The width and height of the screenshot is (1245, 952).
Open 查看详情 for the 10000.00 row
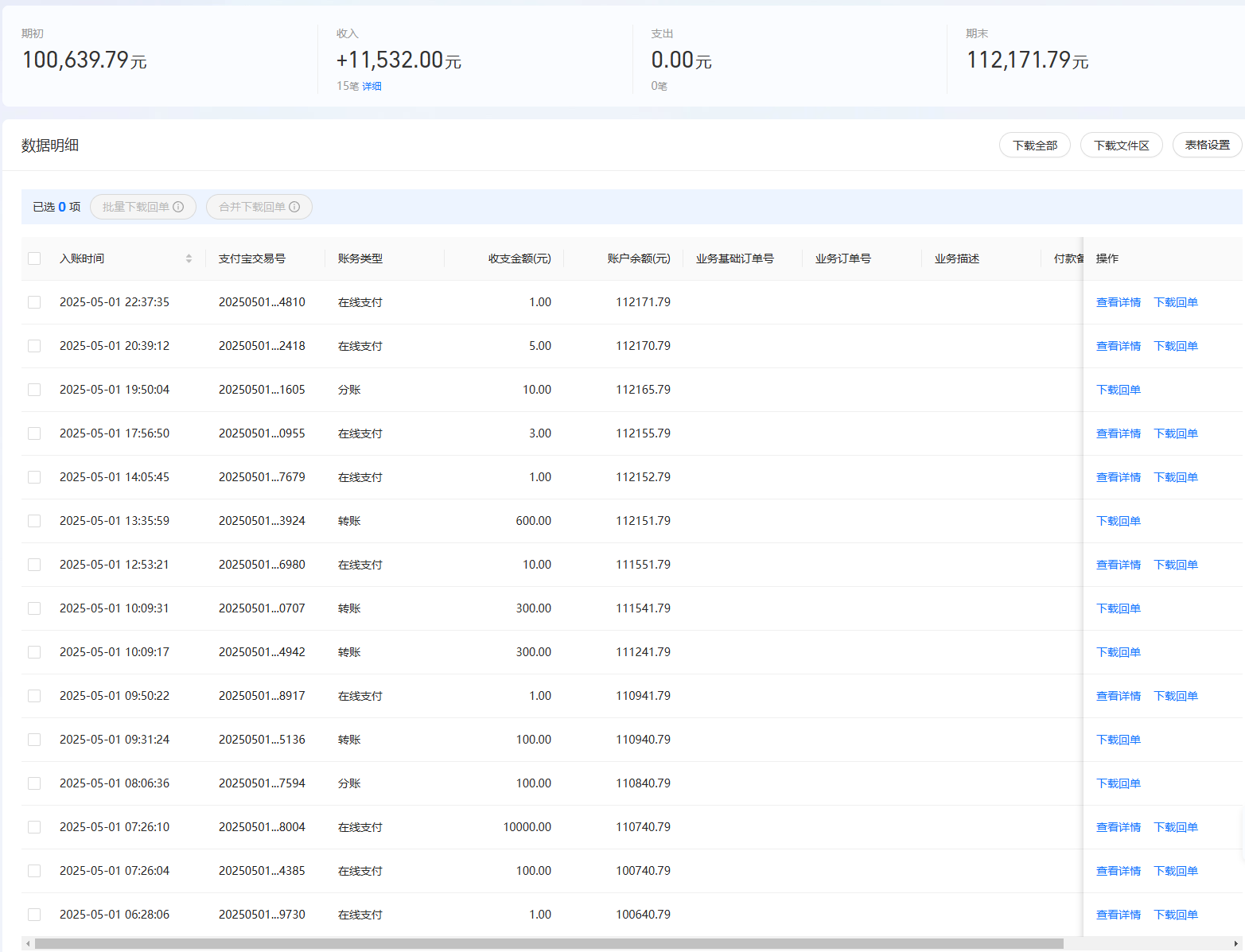[1119, 827]
